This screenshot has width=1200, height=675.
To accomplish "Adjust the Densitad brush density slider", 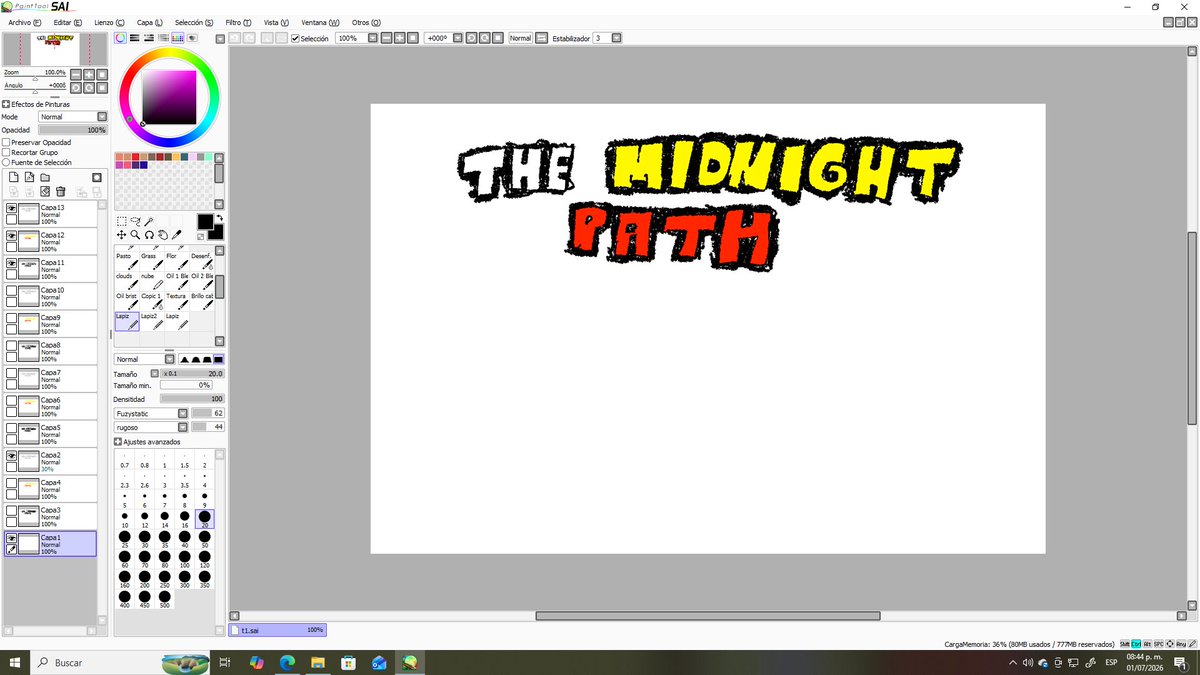I will [x=192, y=399].
